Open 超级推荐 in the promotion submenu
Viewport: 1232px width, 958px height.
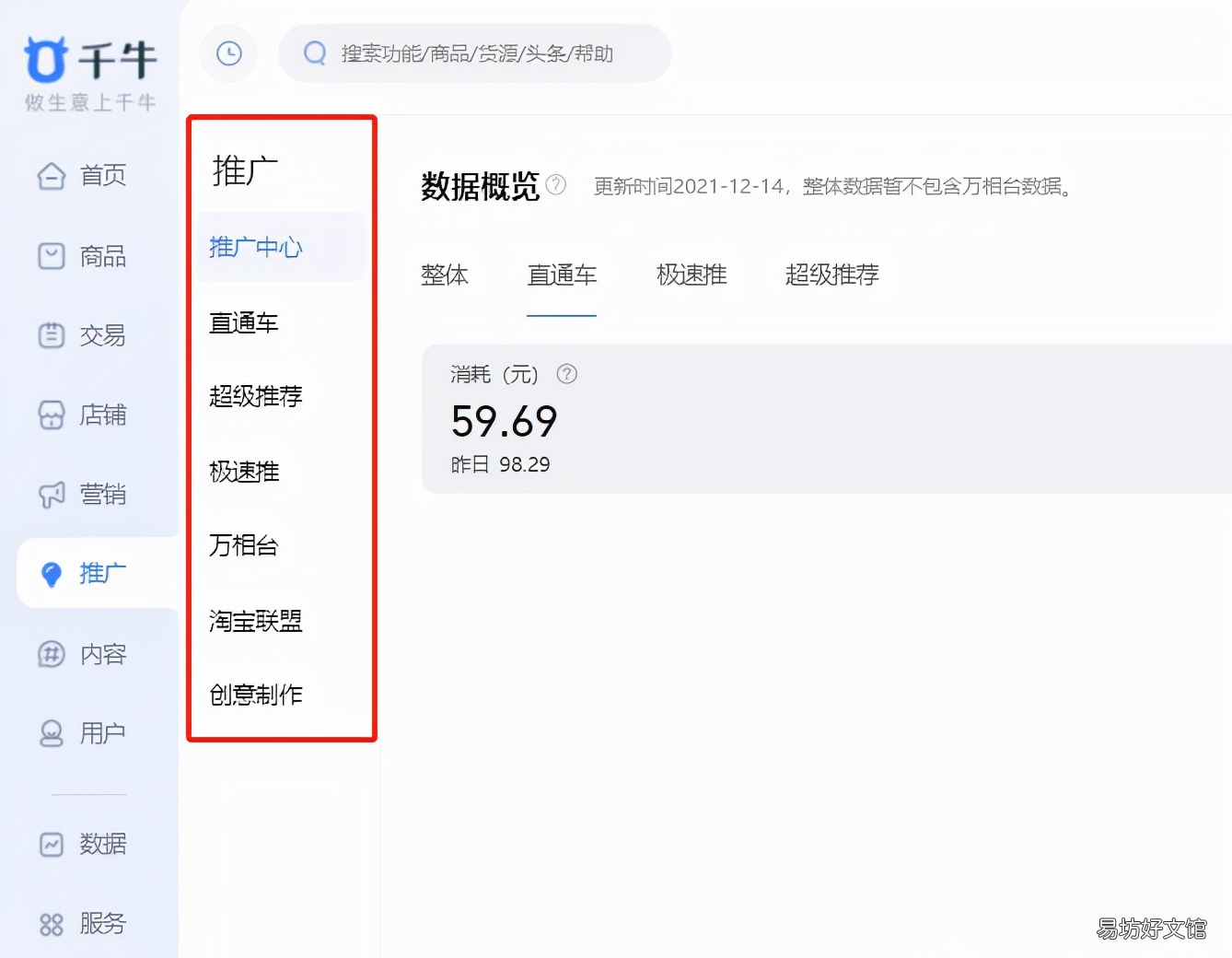point(256,396)
